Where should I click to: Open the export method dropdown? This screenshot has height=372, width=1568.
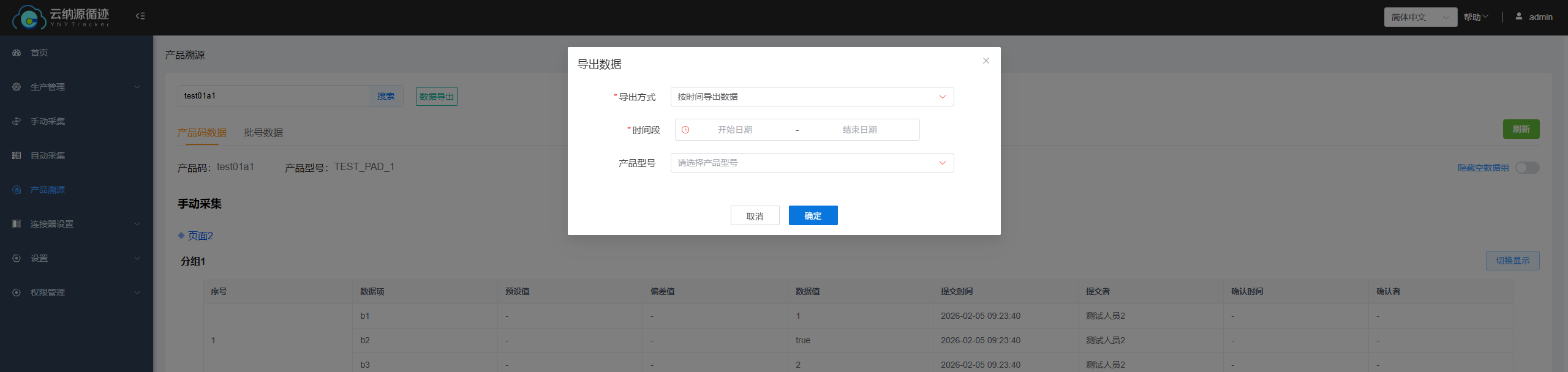(812, 97)
